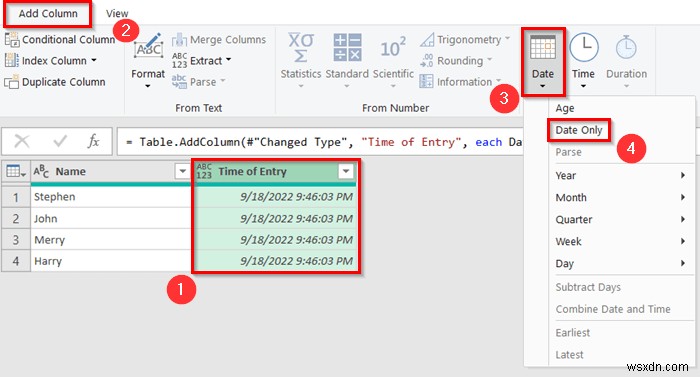Select the Stephen cell

(111, 197)
